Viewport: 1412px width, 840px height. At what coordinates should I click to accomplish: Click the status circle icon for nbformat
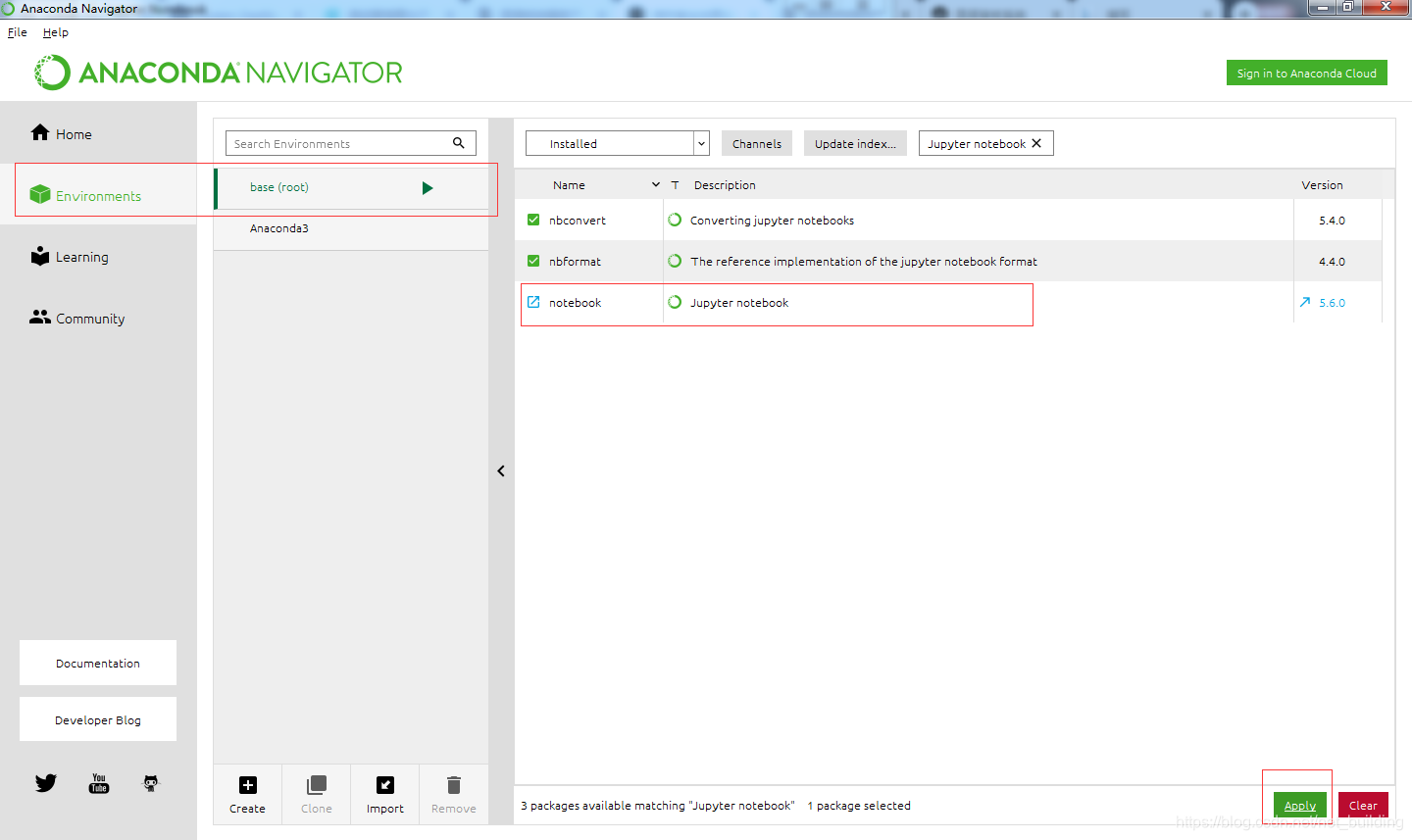click(x=675, y=261)
